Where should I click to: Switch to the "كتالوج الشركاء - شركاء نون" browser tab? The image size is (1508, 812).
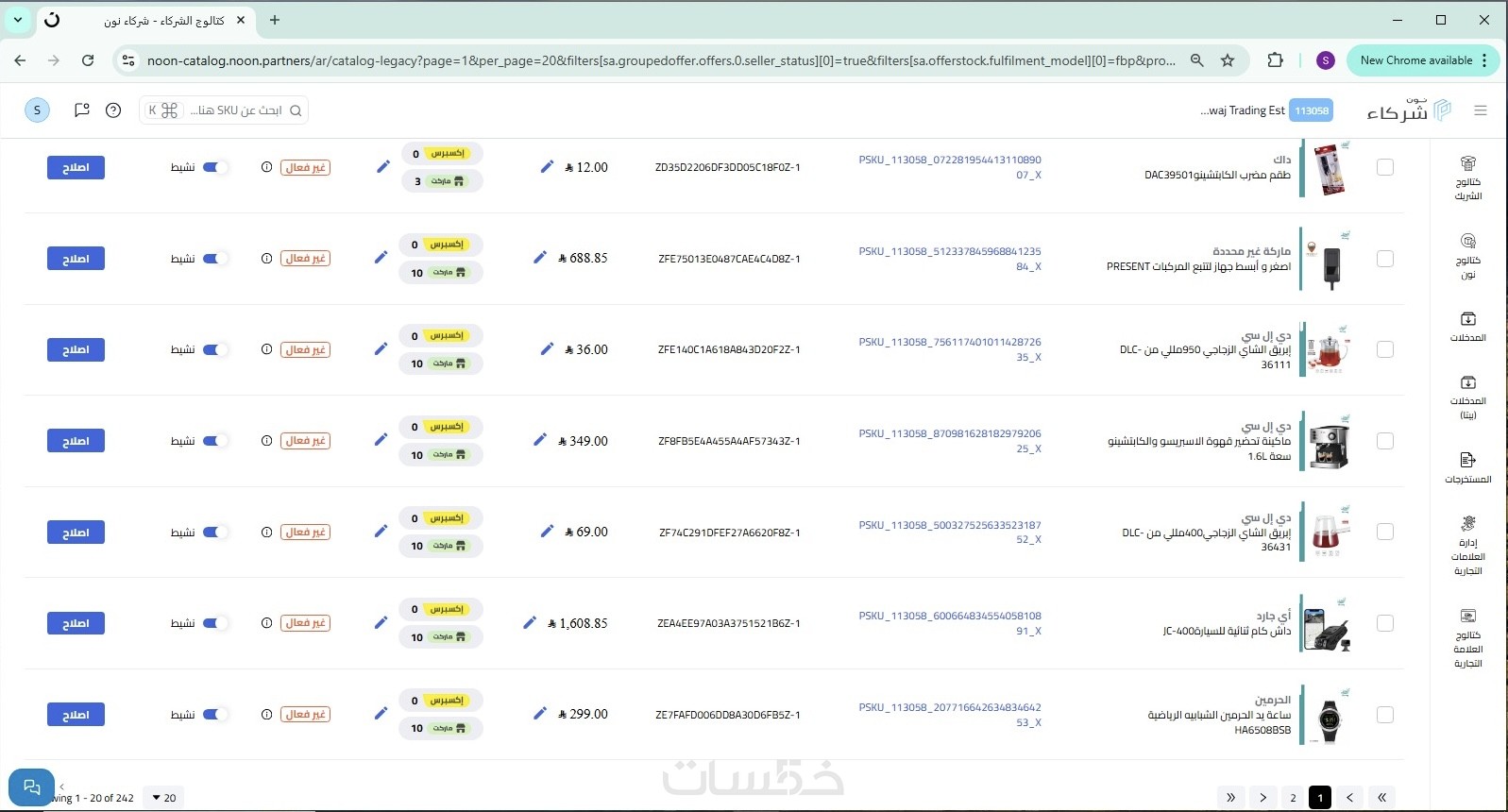(148, 20)
